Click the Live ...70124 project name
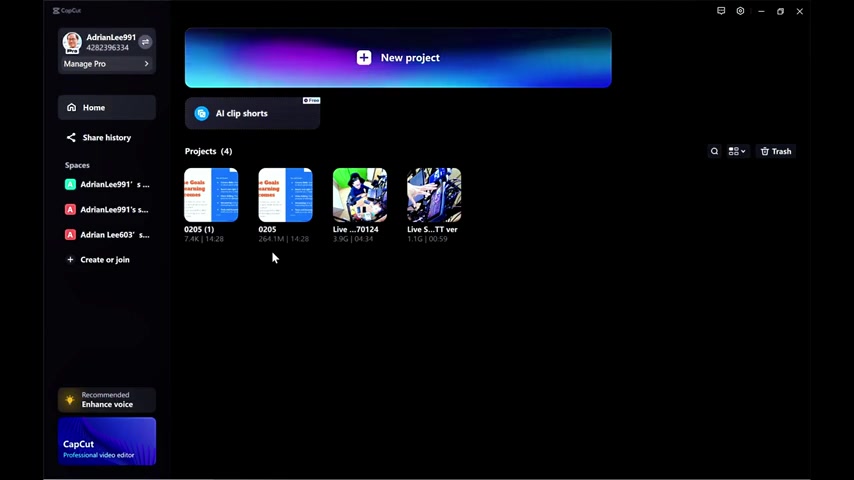Screen dimensions: 854x480 (x=356, y=229)
